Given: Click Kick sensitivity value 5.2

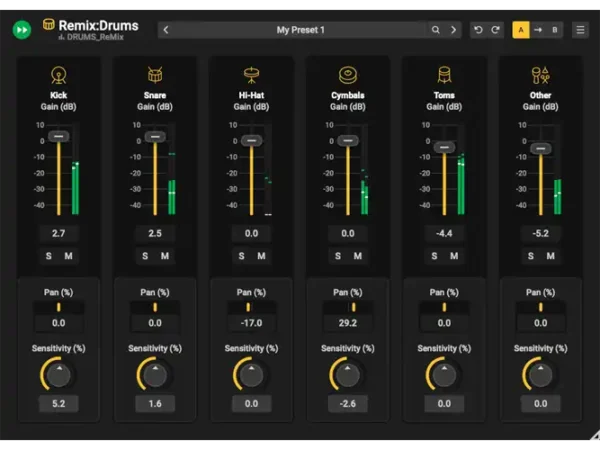Looking at the screenshot, I should click(x=59, y=404).
